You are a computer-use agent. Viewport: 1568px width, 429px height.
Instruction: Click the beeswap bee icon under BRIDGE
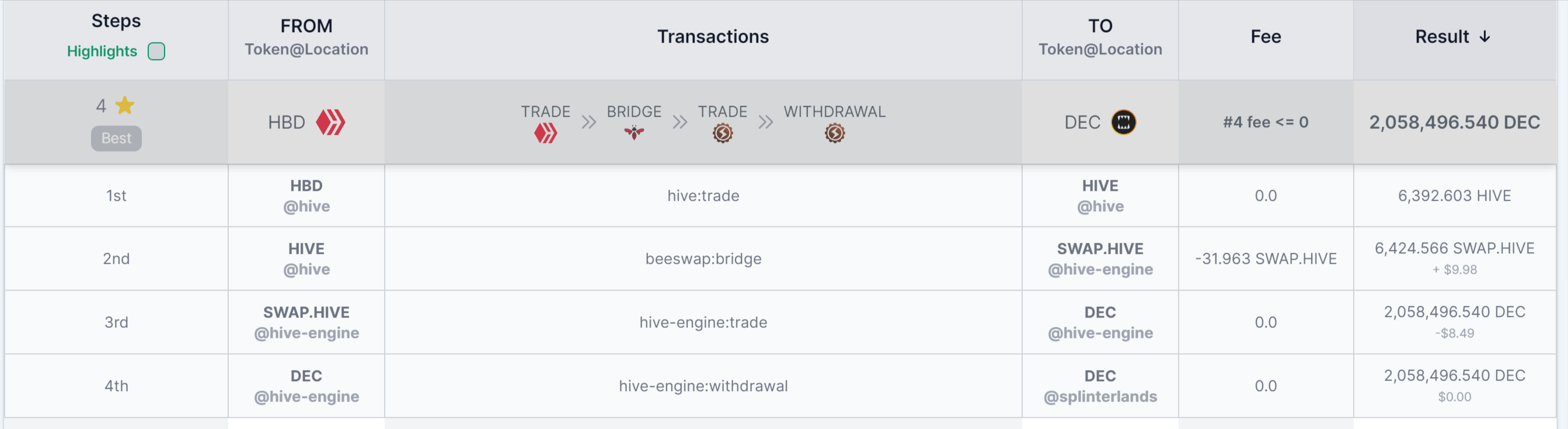coord(633,132)
